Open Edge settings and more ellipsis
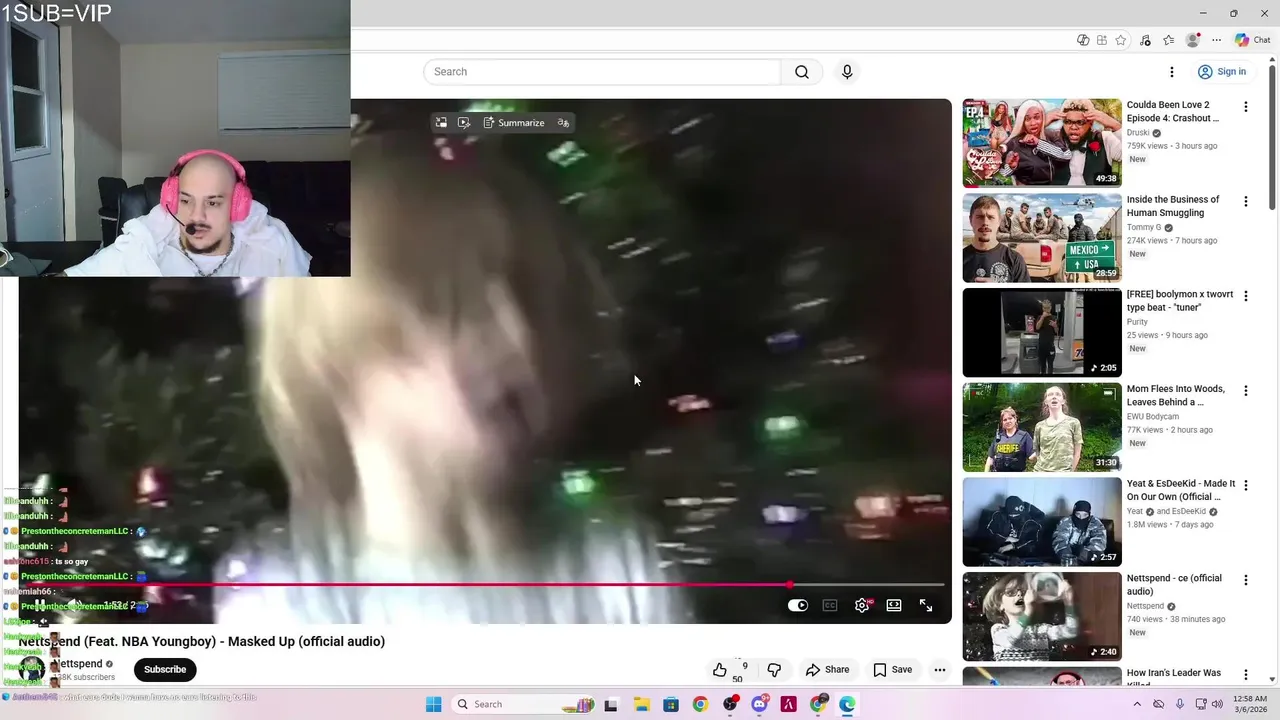 1216,40
